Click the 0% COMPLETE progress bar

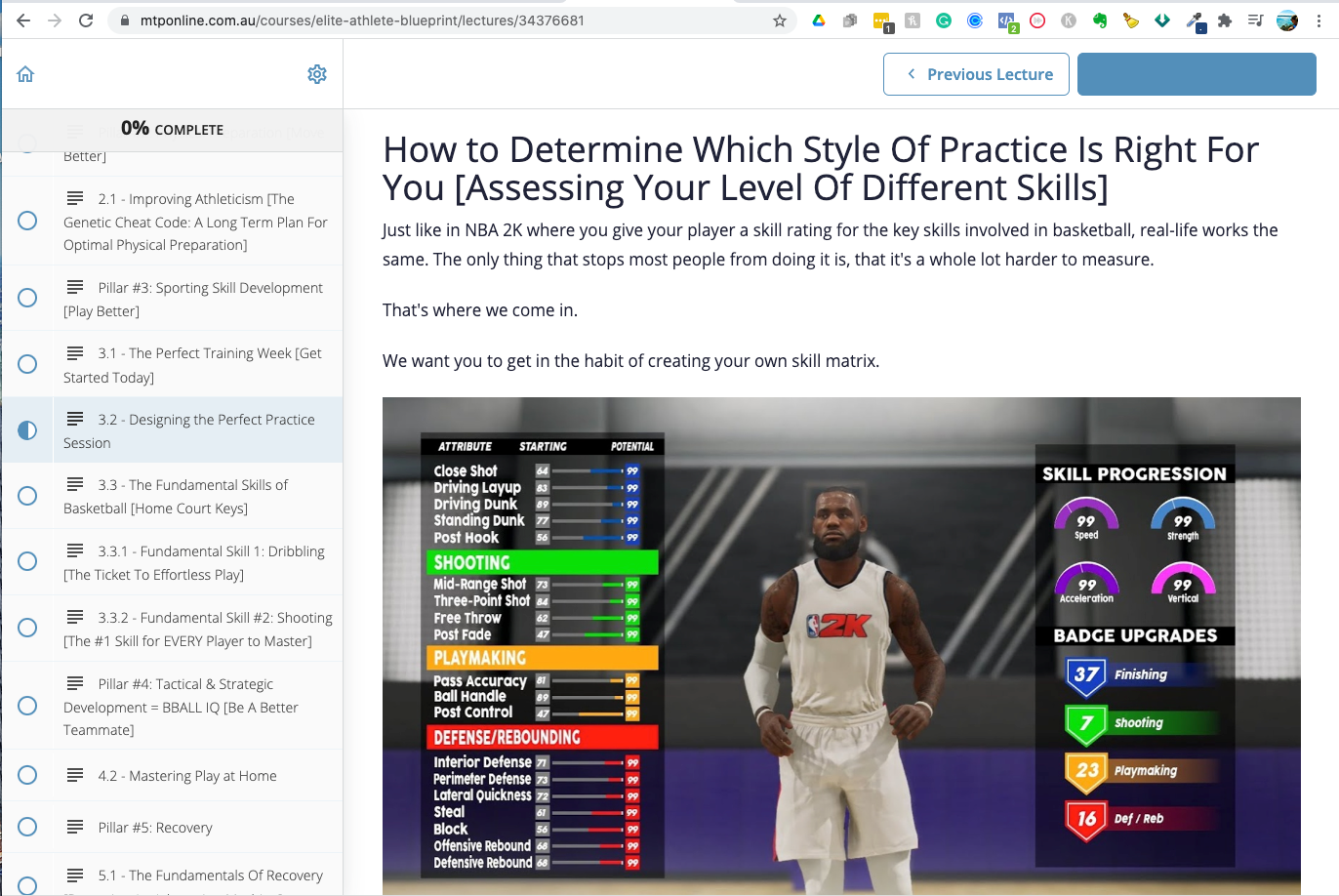(x=172, y=128)
